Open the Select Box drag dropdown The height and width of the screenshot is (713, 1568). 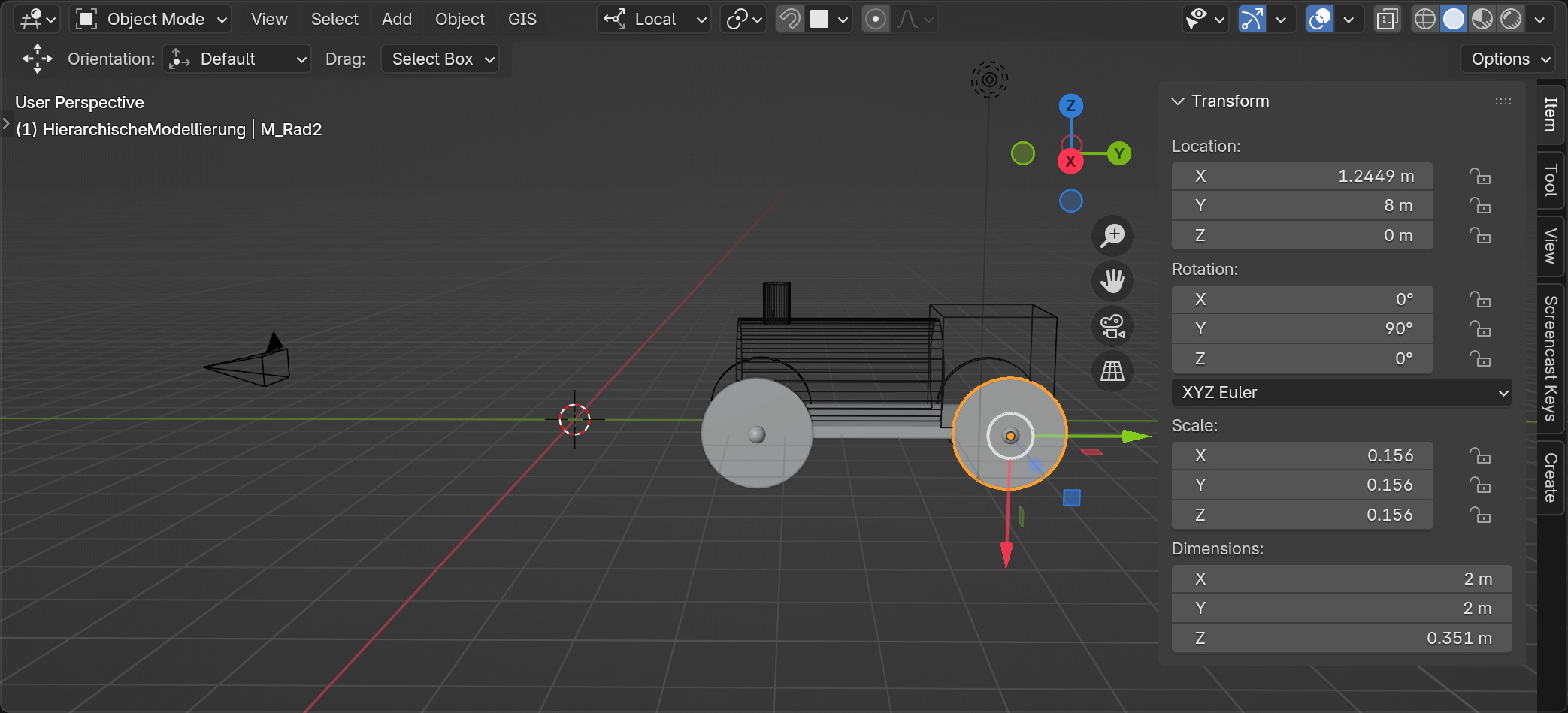(x=440, y=59)
